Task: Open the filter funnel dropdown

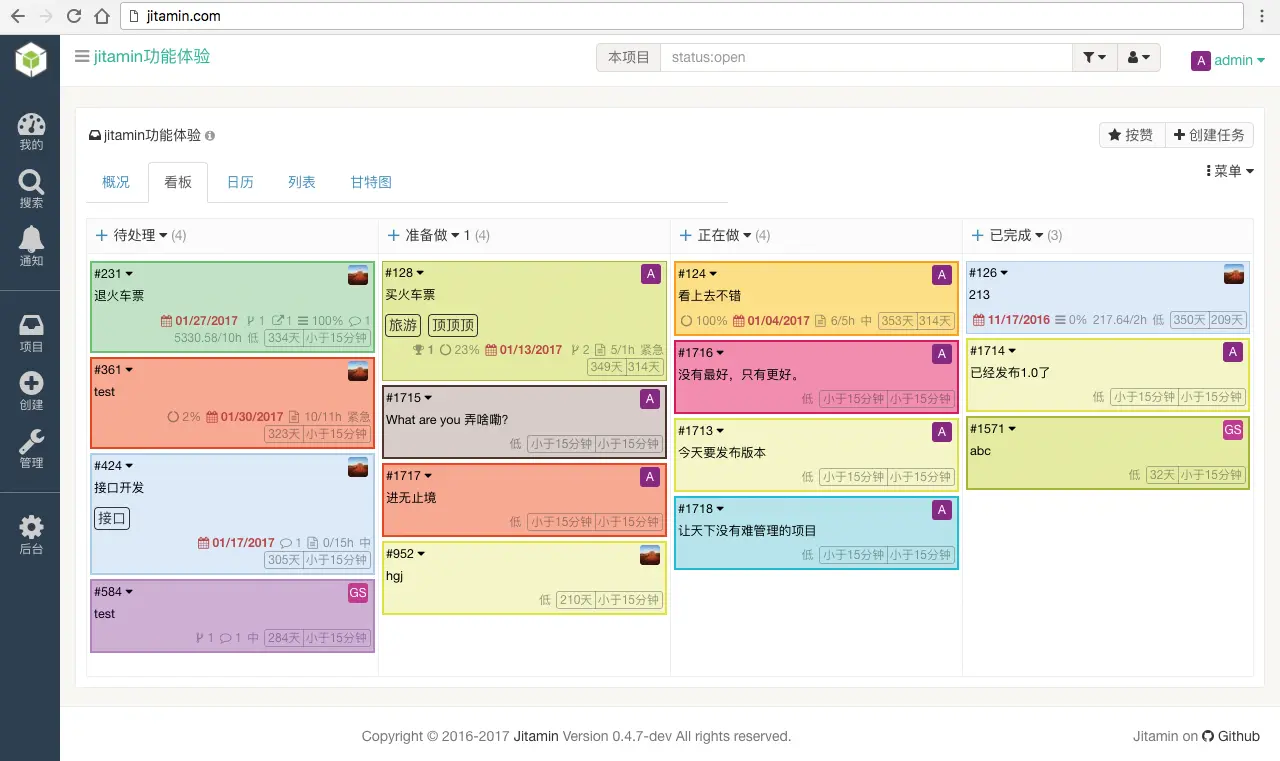Action: pos(1095,58)
